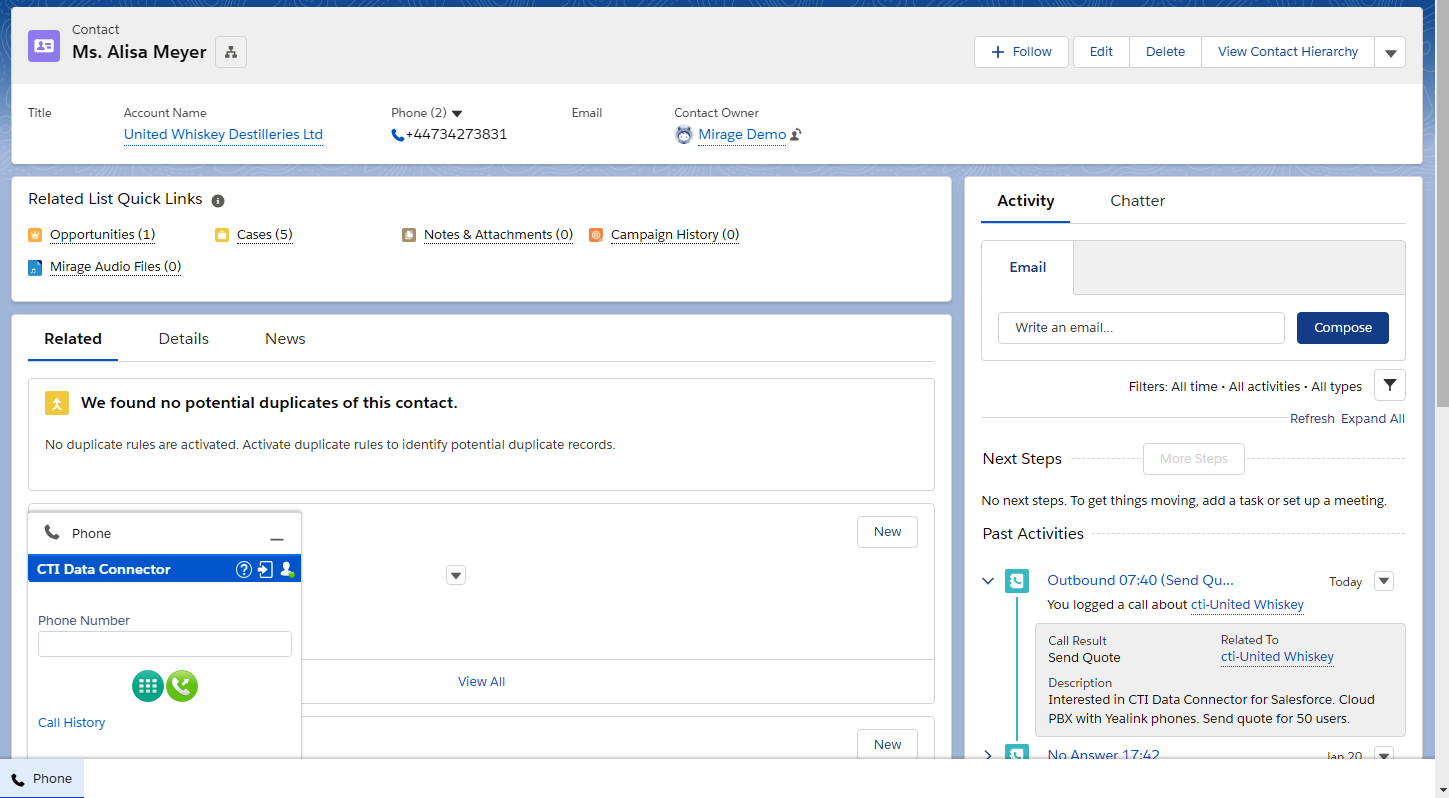Collapse the Outbound 07:40 activity entry
Image resolution: width=1449 pixels, height=798 pixels.
[988, 580]
